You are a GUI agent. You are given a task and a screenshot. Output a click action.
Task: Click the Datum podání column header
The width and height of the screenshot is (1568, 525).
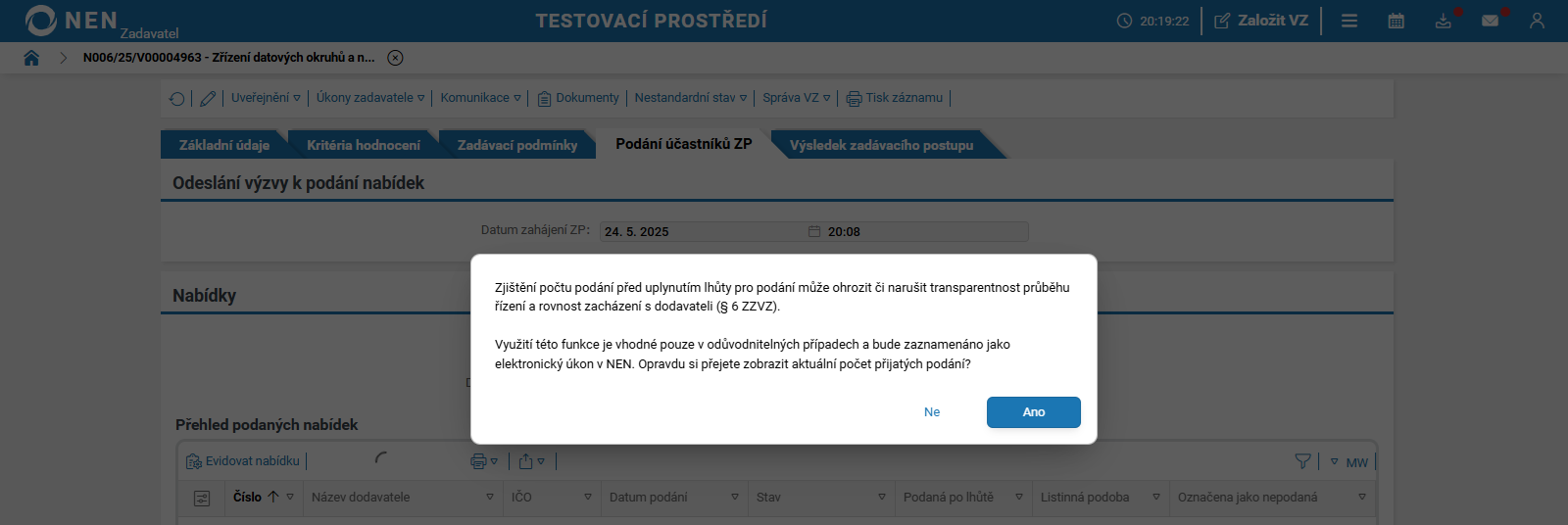click(x=648, y=498)
